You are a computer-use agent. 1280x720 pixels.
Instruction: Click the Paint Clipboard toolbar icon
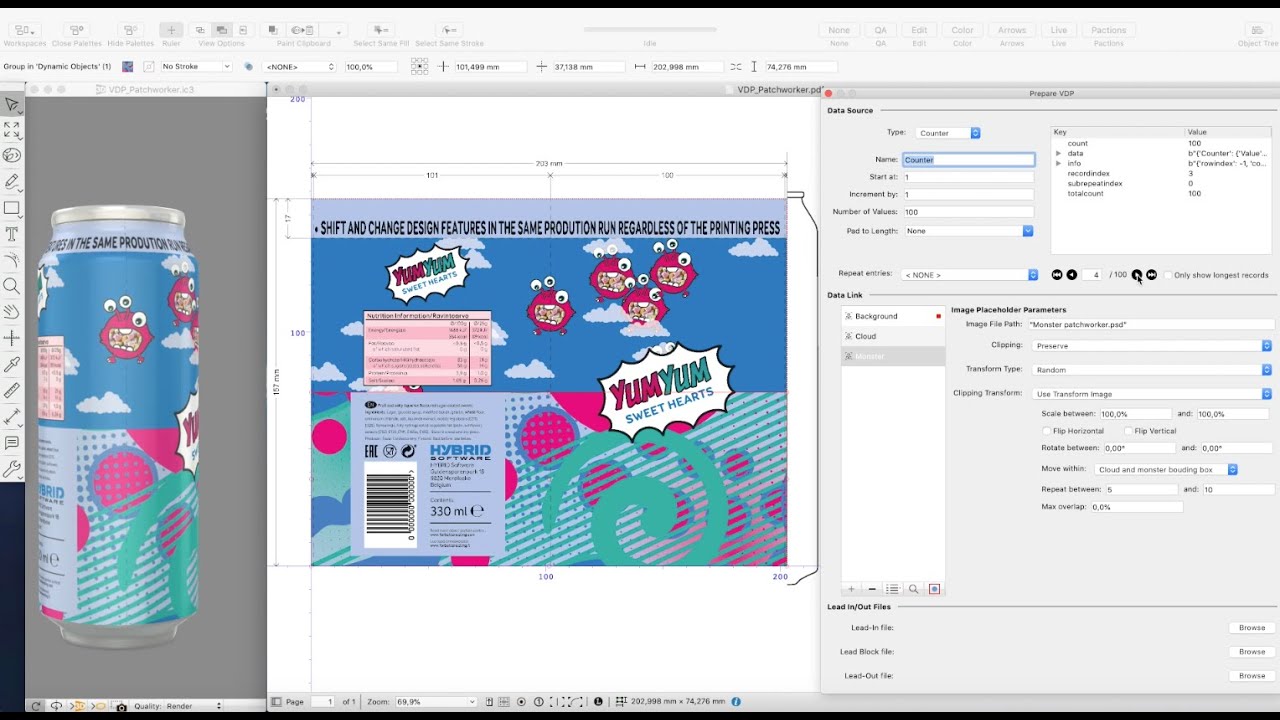coord(303,30)
